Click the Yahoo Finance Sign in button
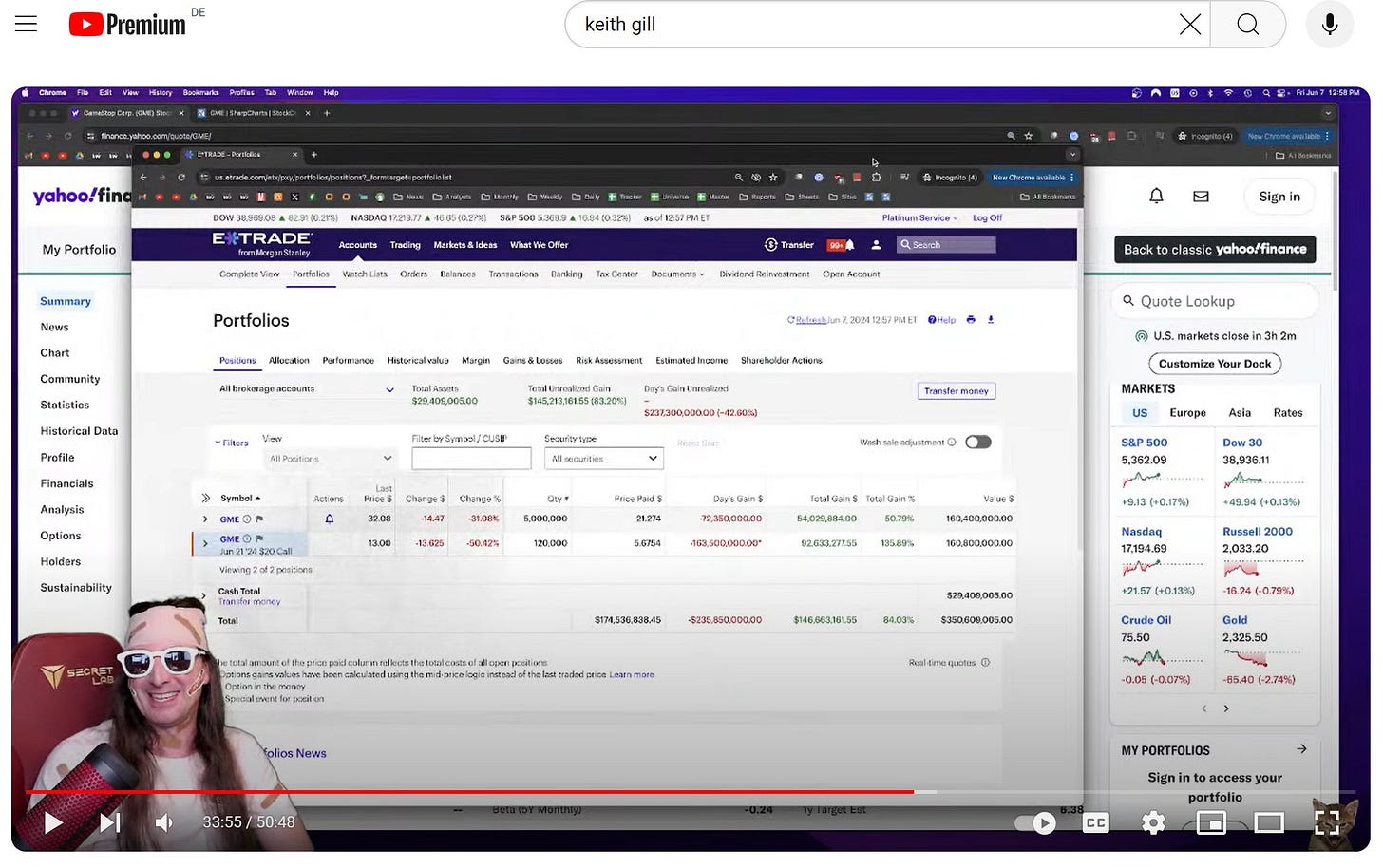The image size is (1383, 868). (1279, 197)
